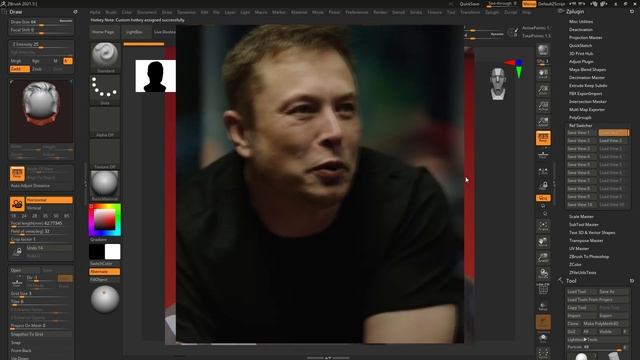Click the Frame icon in right shelf
This screenshot has width=640, height=360.
543,226
